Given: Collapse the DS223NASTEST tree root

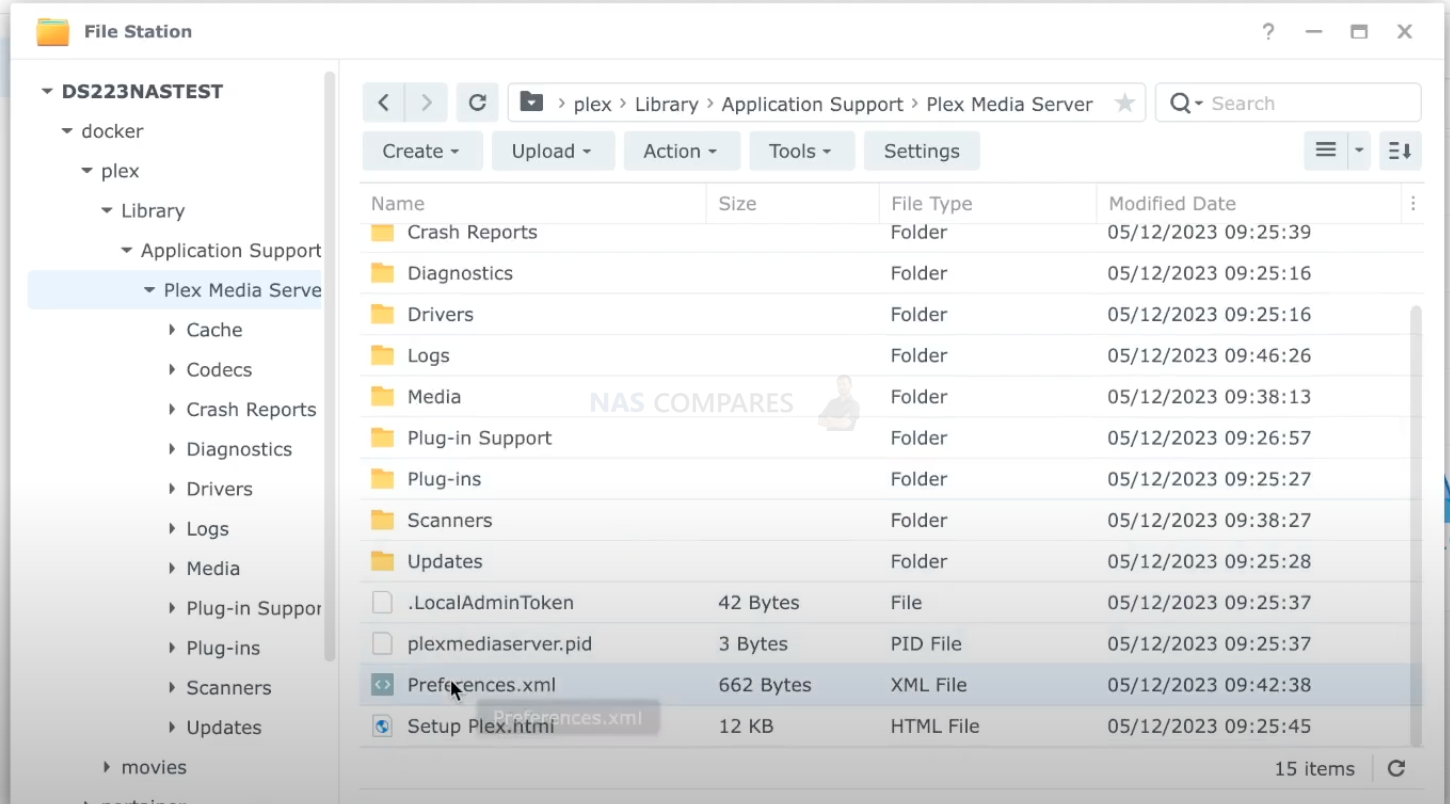Looking at the screenshot, I should (46, 91).
